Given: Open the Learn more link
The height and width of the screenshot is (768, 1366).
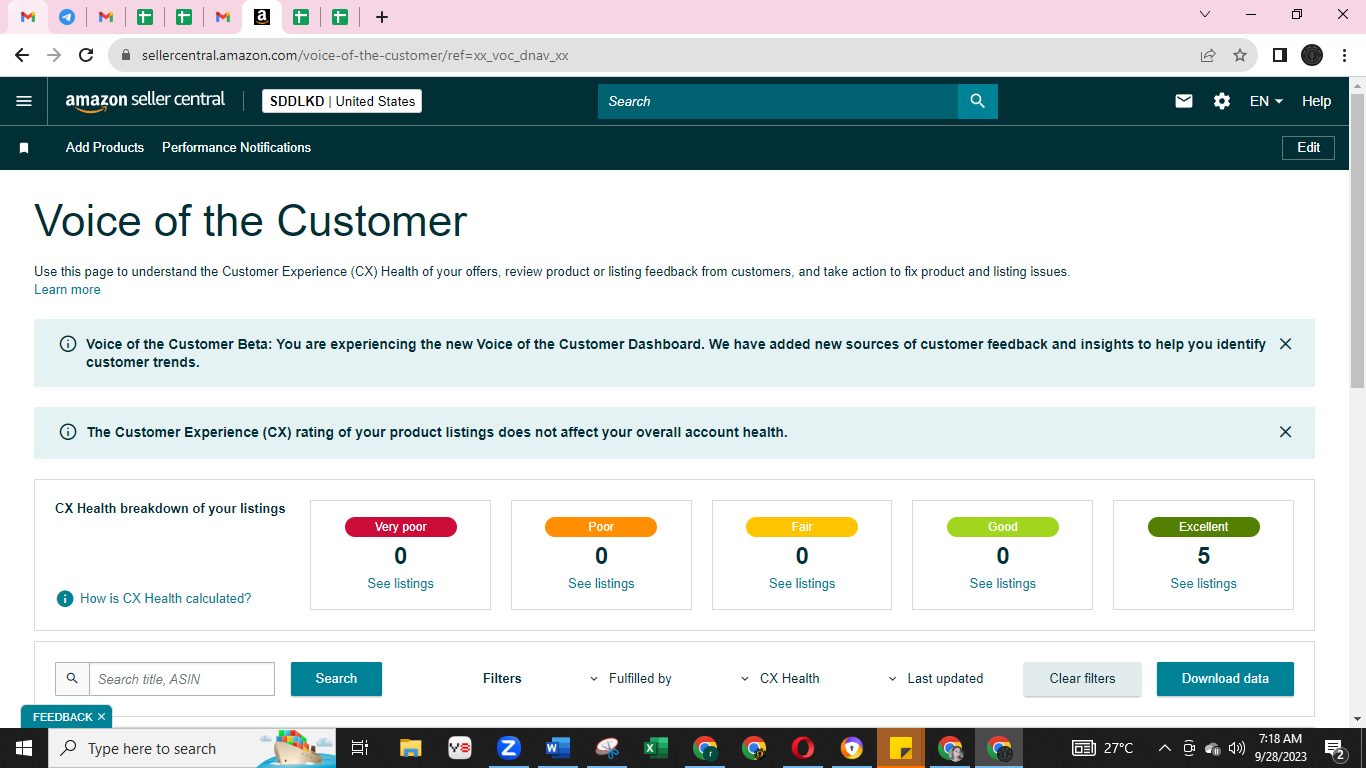Looking at the screenshot, I should pos(67,289).
